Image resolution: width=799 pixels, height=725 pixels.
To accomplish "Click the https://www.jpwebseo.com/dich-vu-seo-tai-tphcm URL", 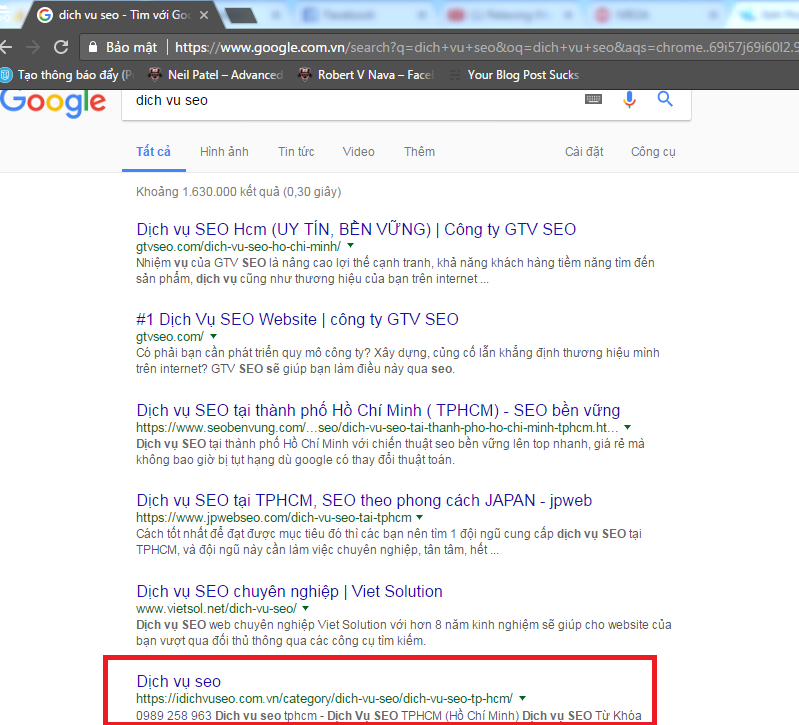I will (x=274, y=518).
